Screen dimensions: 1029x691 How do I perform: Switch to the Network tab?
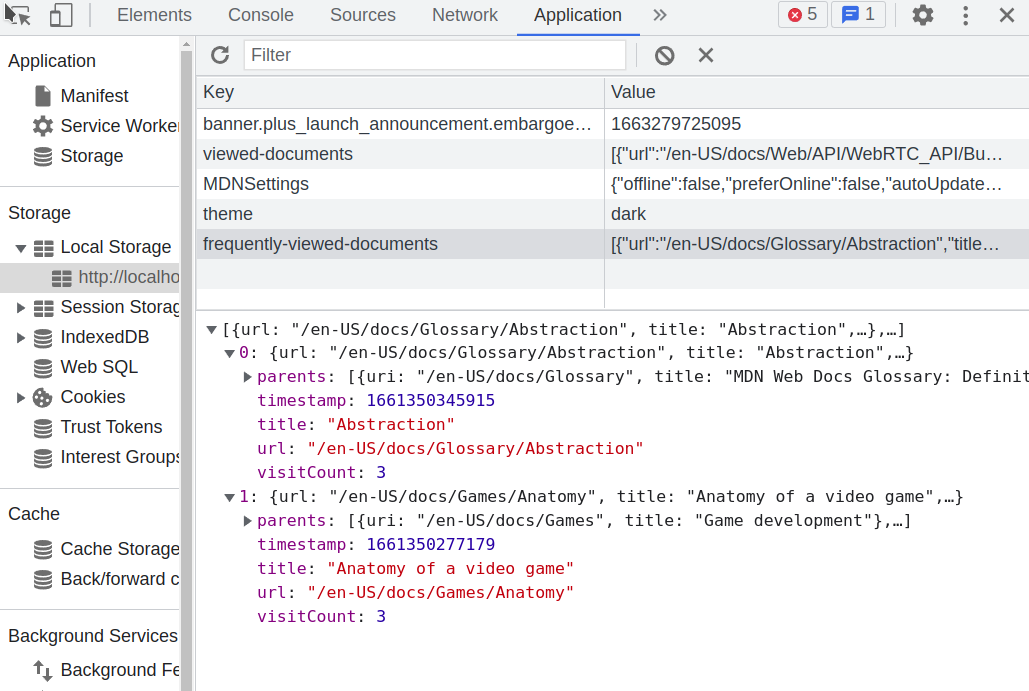[x=465, y=14]
